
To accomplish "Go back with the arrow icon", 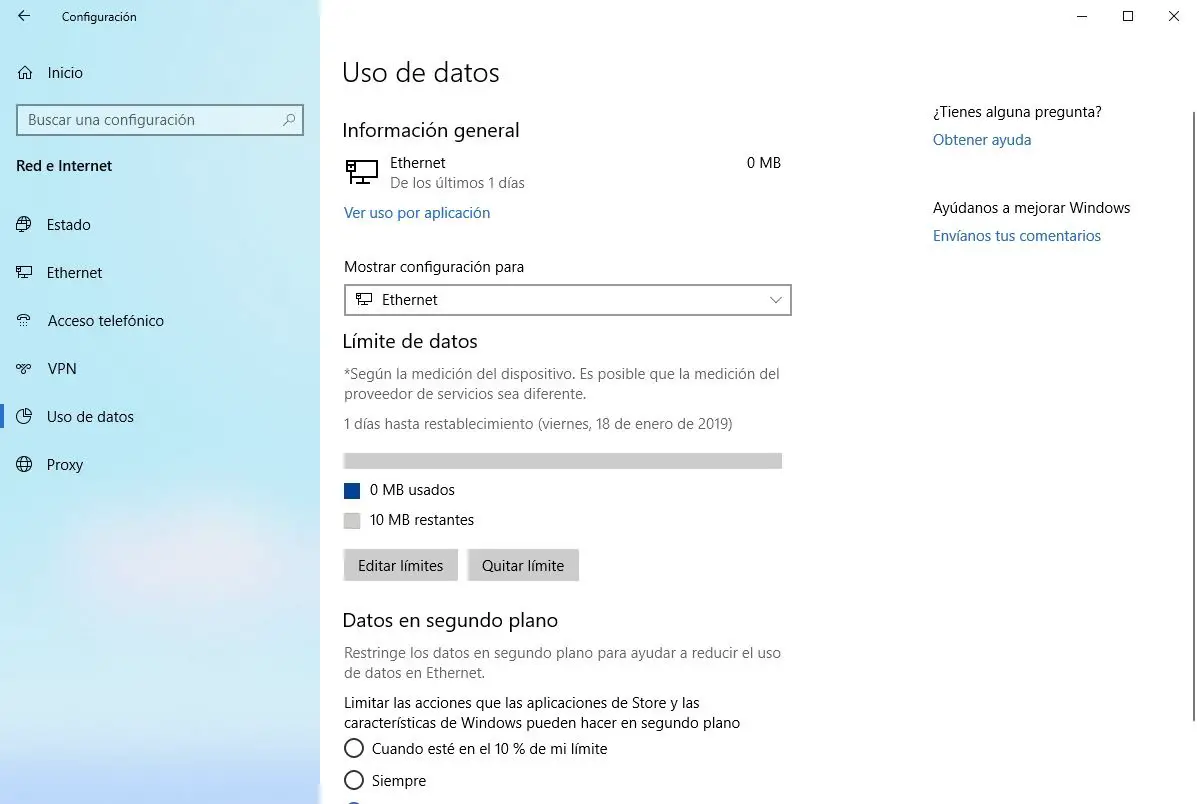I will point(24,16).
